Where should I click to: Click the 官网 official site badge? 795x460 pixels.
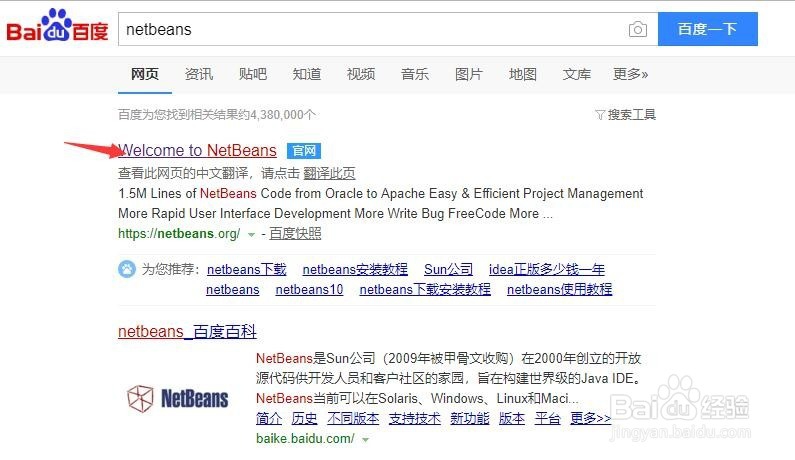(x=304, y=151)
